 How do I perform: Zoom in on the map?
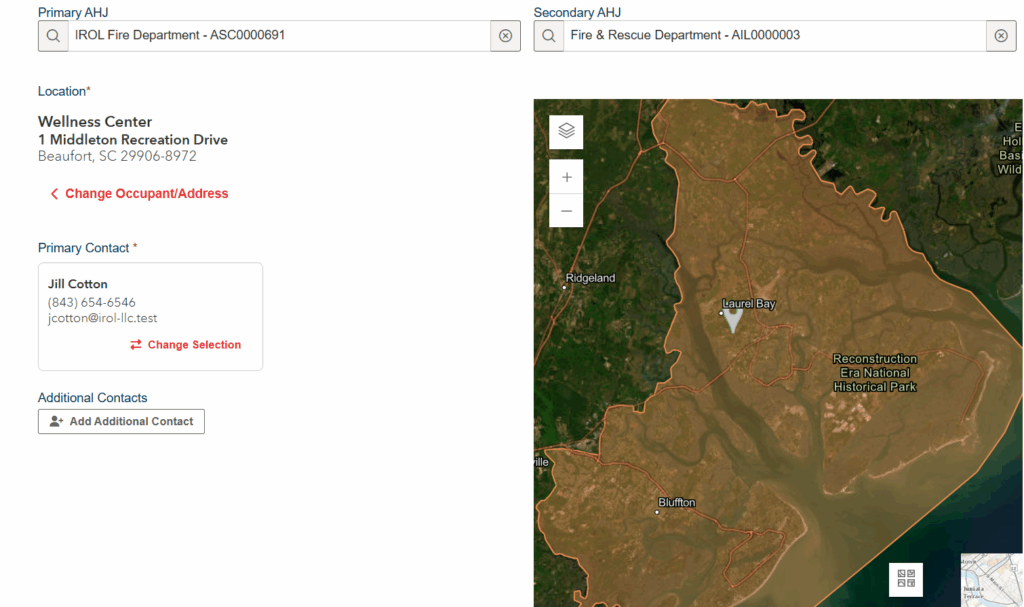[566, 177]
